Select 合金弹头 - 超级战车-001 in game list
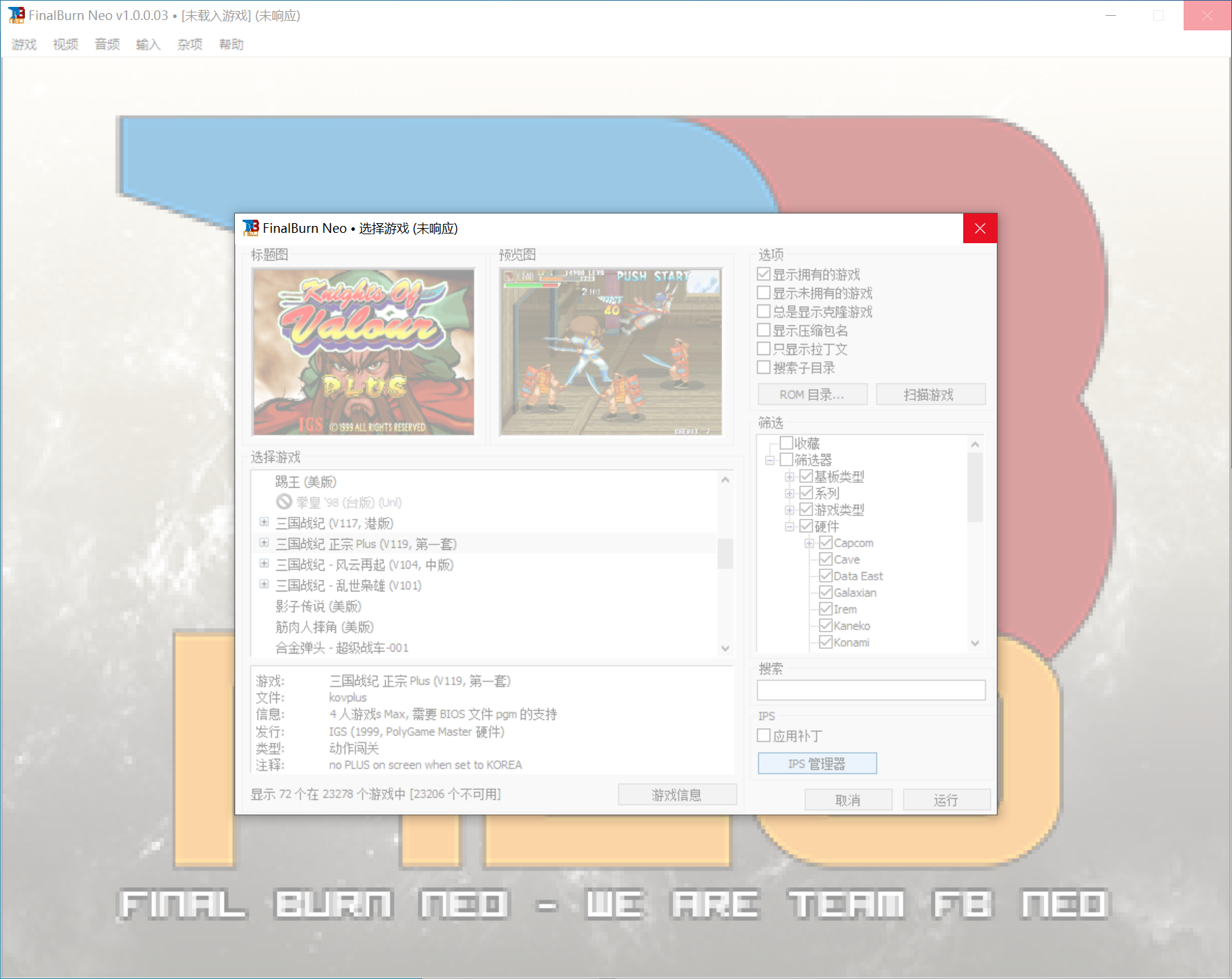Screen dimensions: 1232x979 click(342, 647)
